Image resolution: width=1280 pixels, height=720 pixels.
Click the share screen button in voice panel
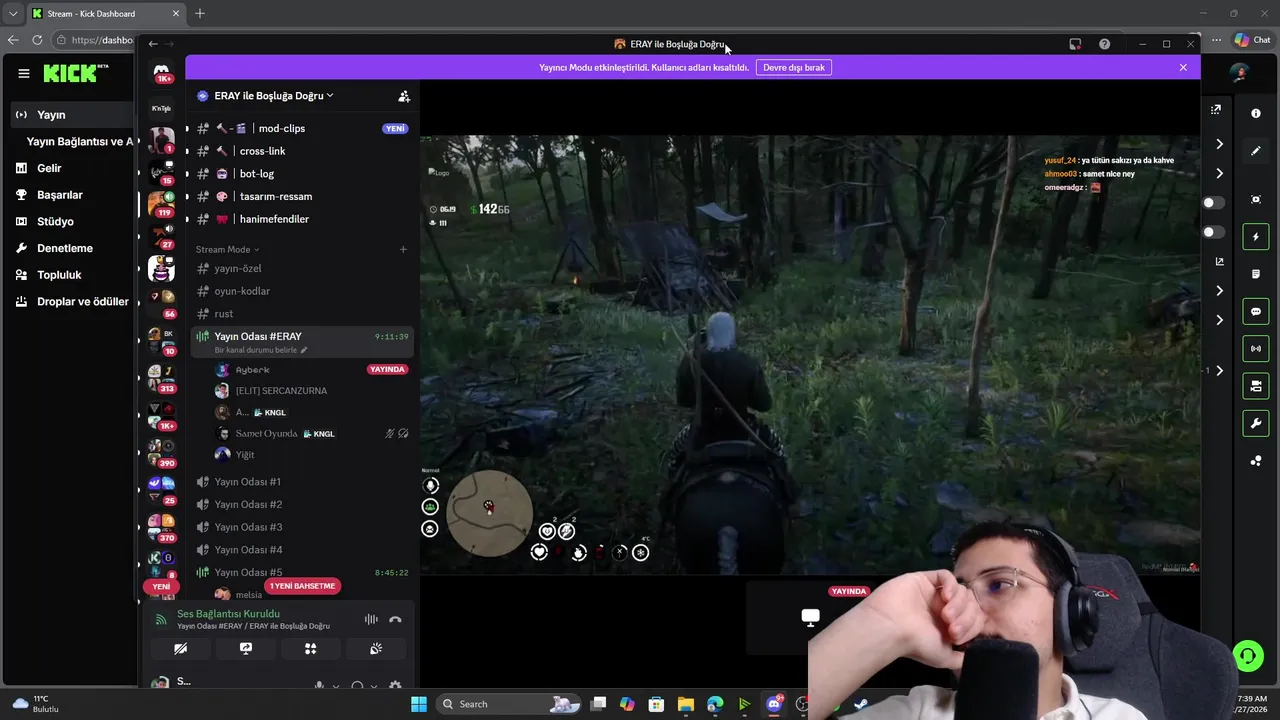coord(246,649)
